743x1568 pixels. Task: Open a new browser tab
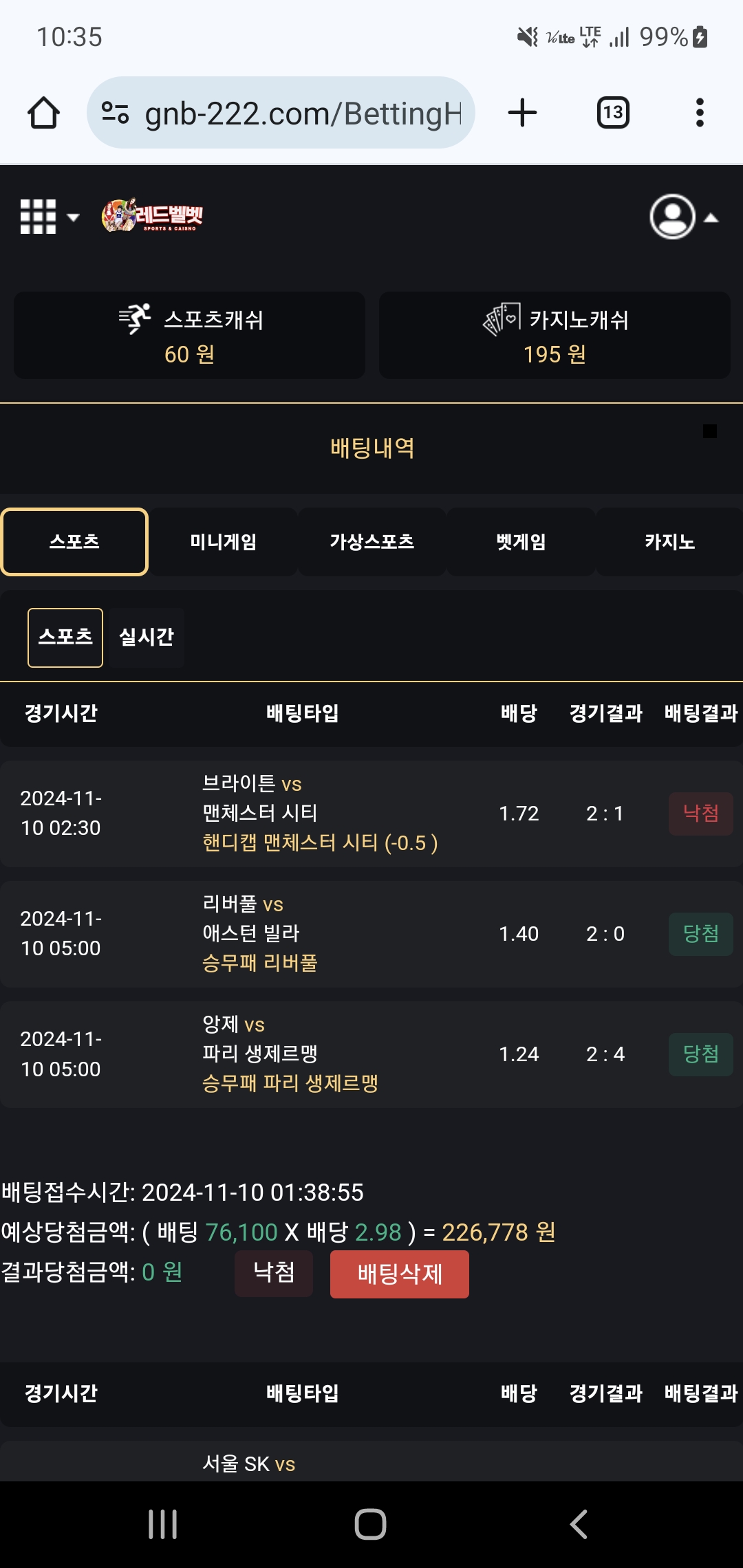point(522,113)
